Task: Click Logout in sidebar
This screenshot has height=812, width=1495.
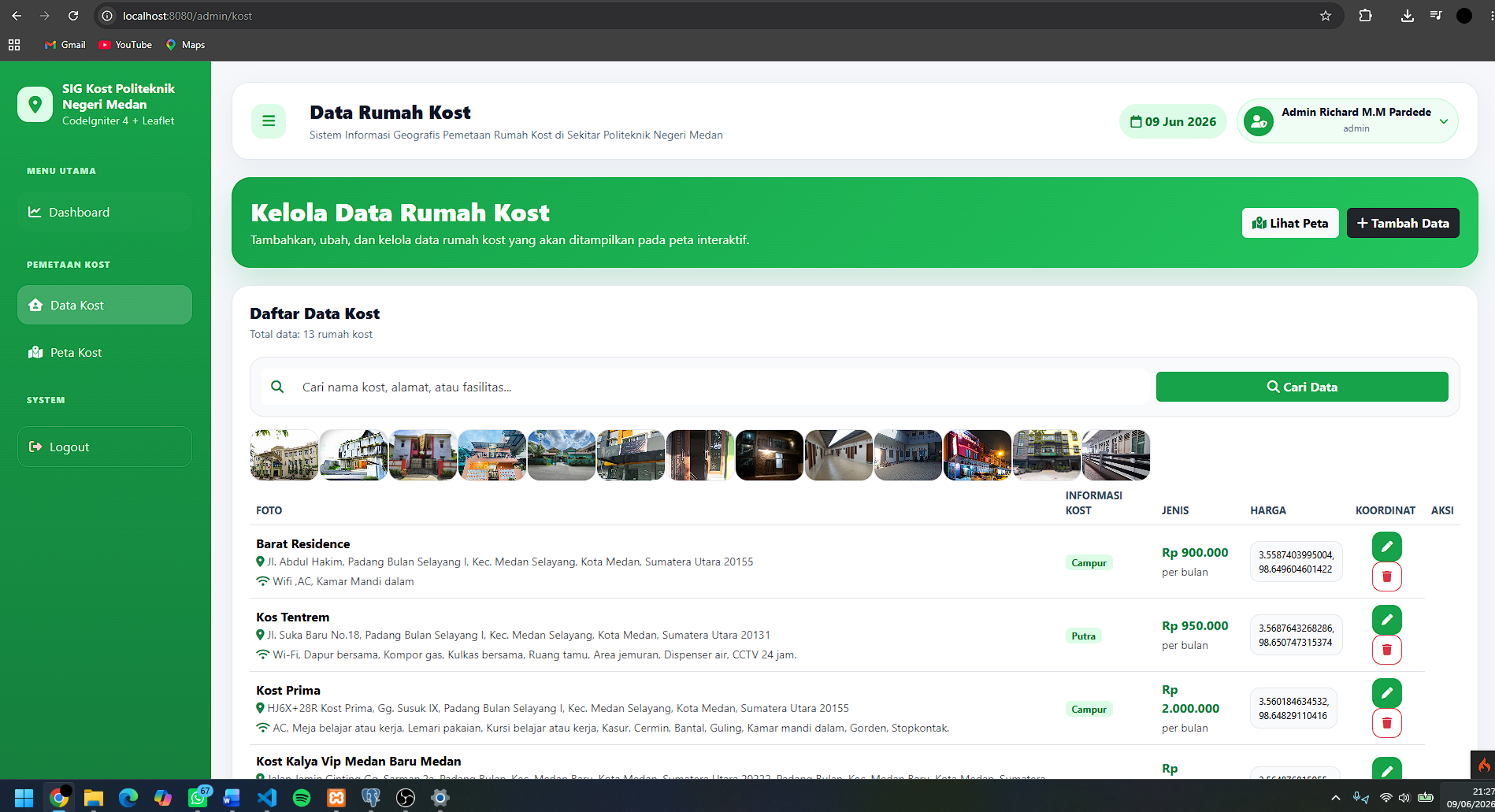Action: click(x=105, y=447)
